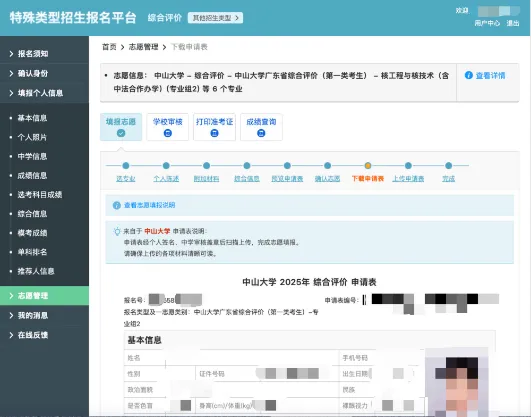
Task: Open the 其他招生类型 selector
Action: pos(215,18)
